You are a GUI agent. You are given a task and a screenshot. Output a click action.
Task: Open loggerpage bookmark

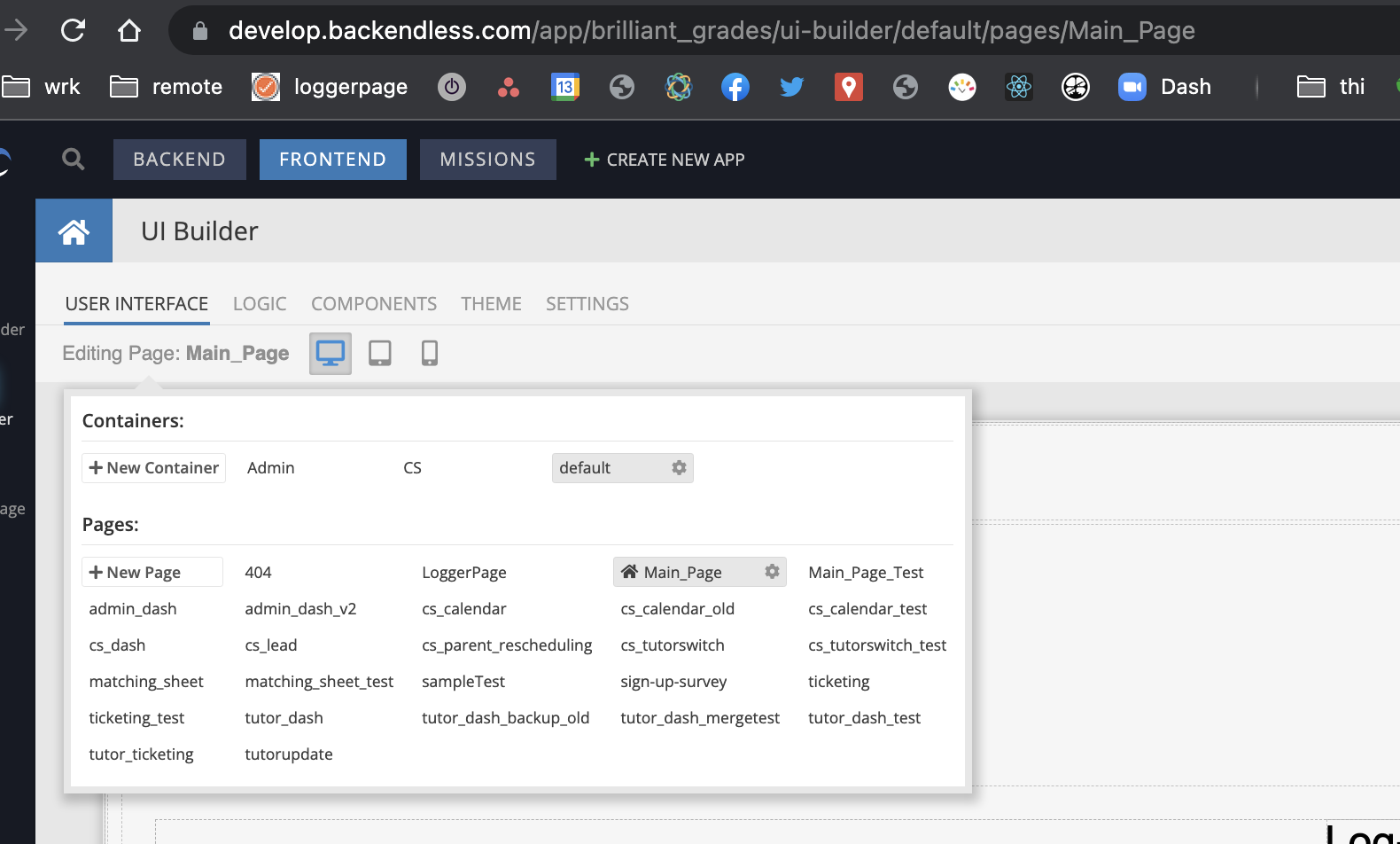point(330,87)
